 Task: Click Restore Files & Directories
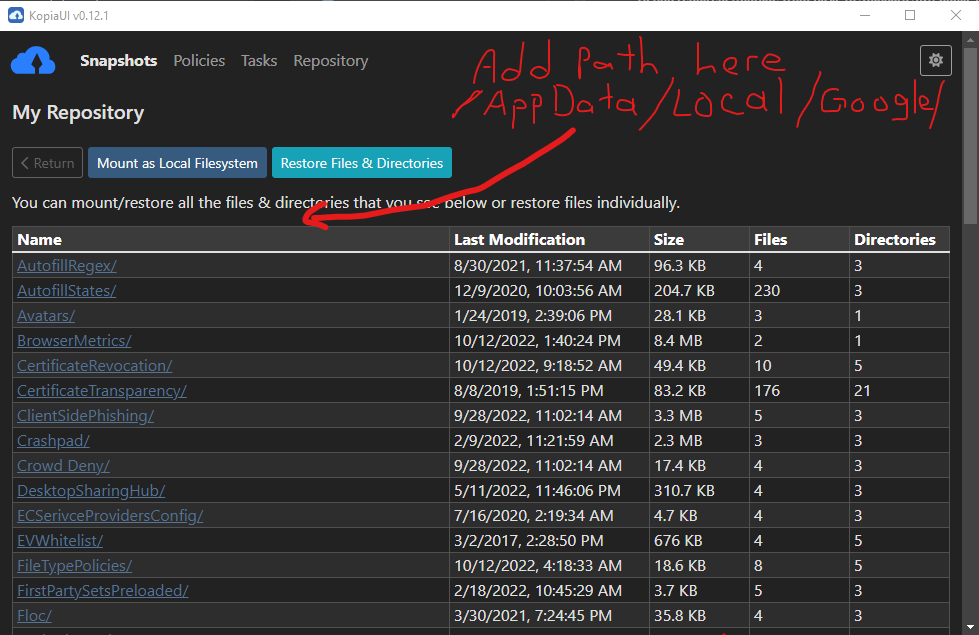[x=361, y=162]
